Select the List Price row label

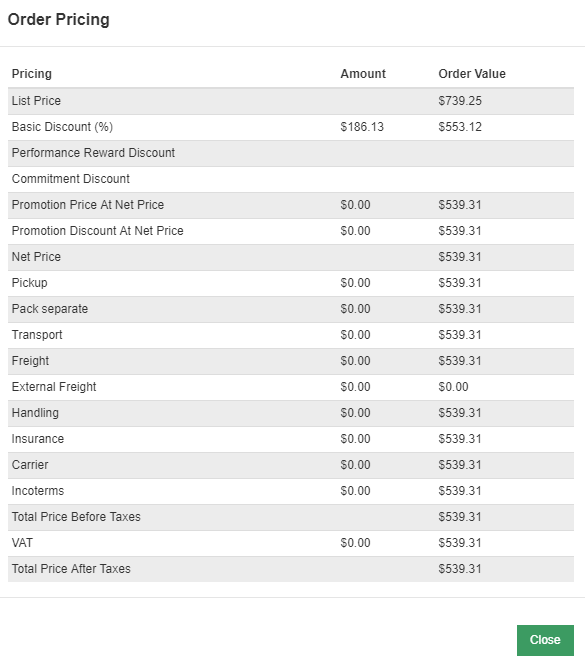pyautogui.click(x=36, y=101)
